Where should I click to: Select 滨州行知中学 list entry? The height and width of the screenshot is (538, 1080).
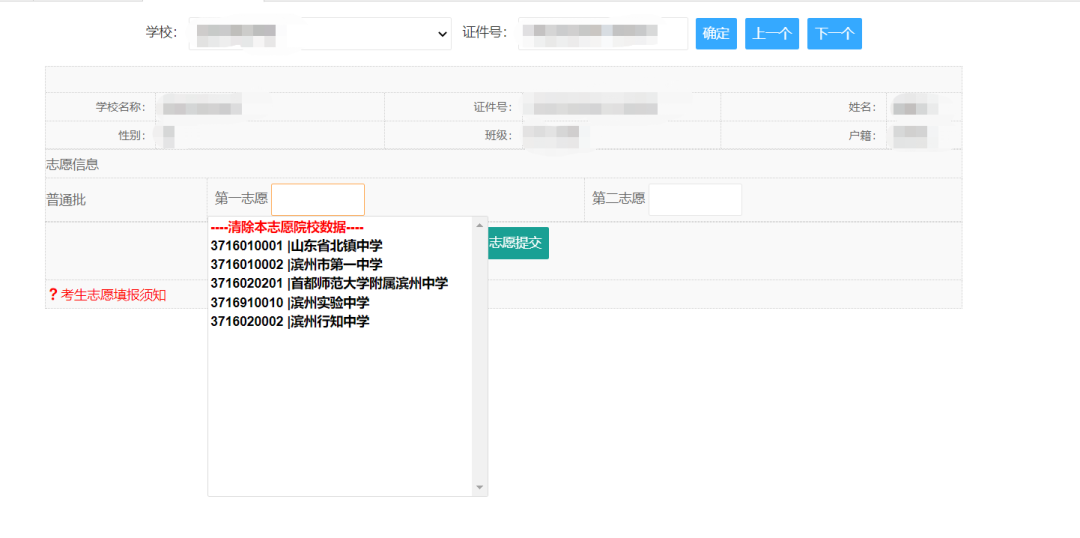[290, 321]
